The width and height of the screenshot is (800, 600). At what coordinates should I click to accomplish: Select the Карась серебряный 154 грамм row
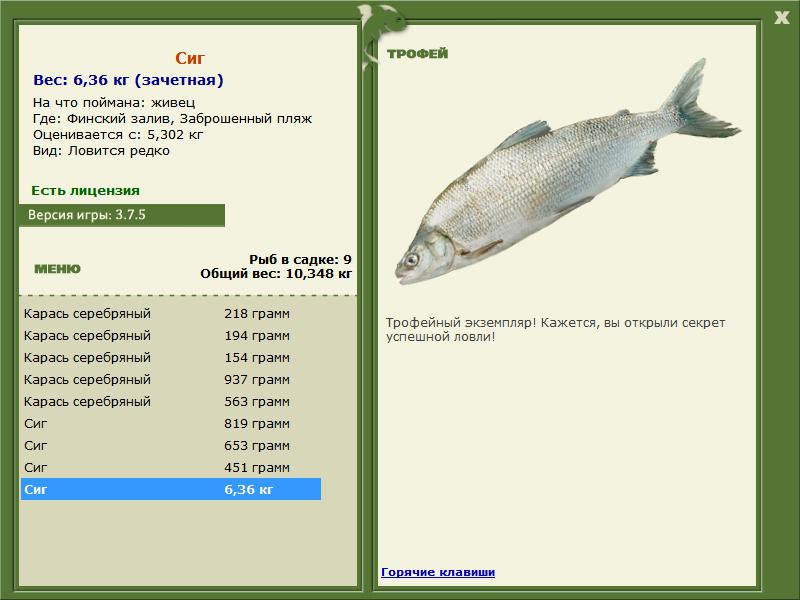coord(171,357)
